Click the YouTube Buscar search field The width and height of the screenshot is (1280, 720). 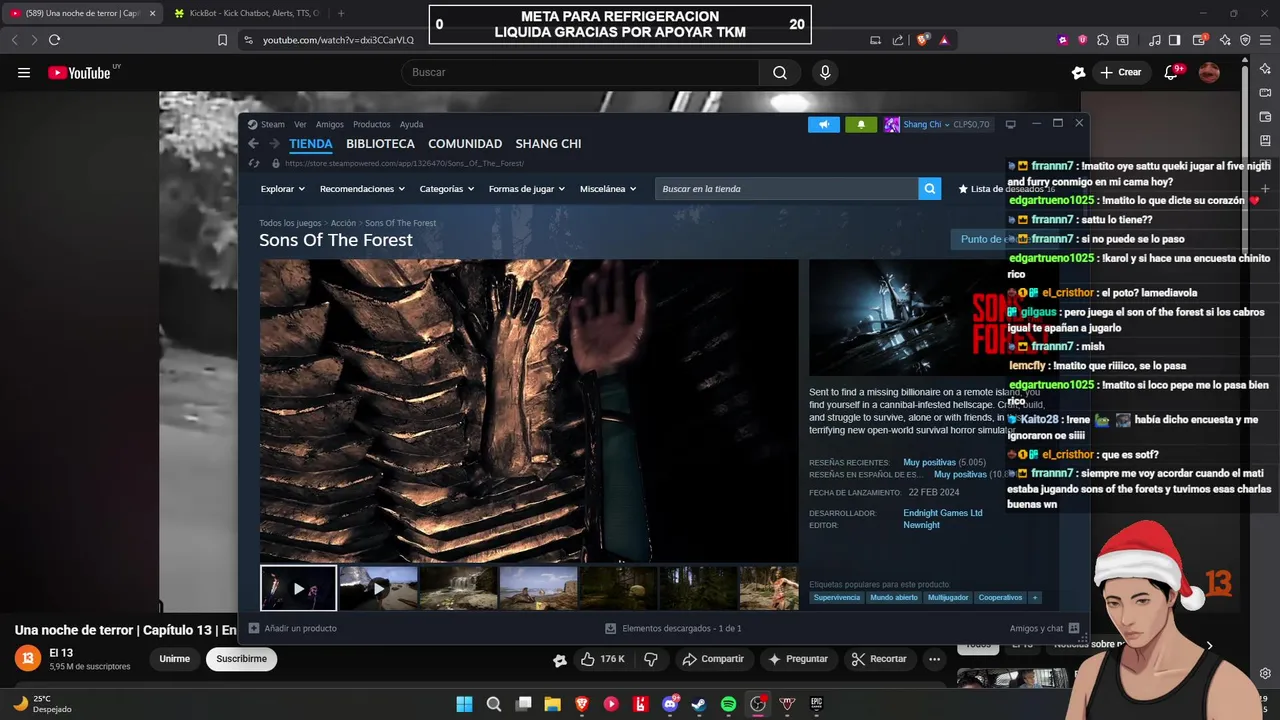pos(580,72)
